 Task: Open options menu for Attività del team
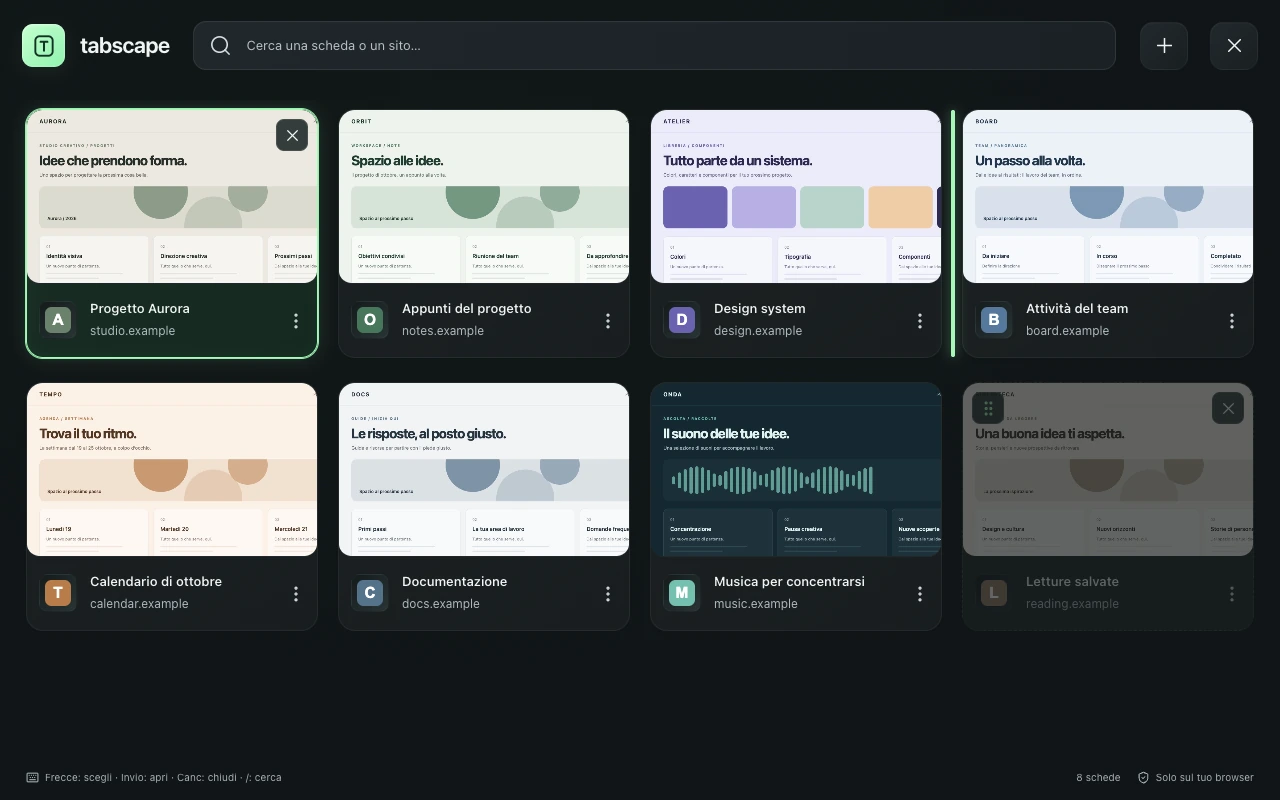pyautogui.click(x=1232, y=320)
